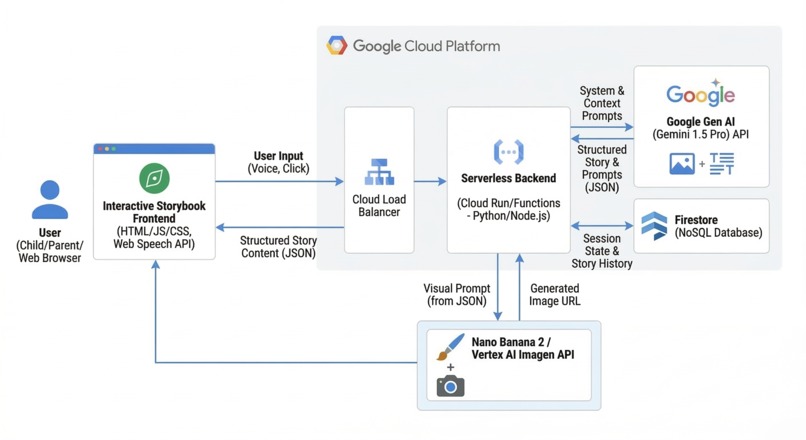Click 'Session State & Story History' label
Viewport: 806px width, 440px height.
pos(602,251)
